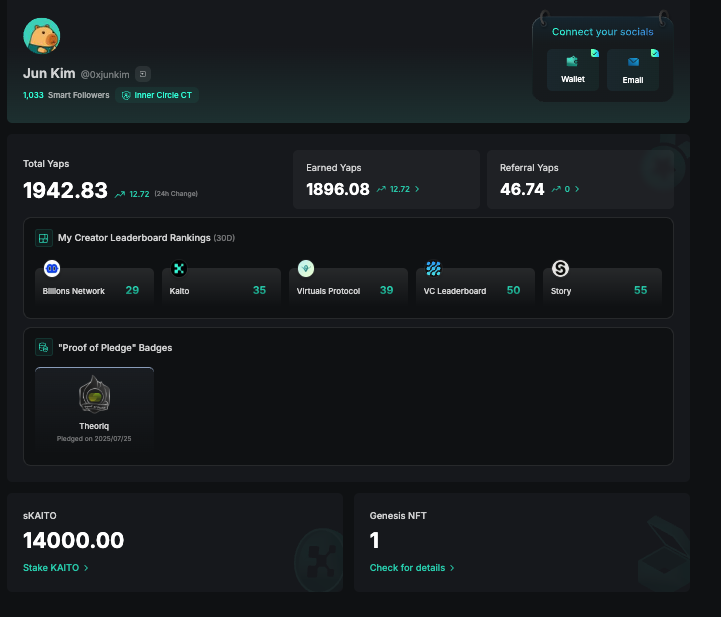Image resolution: width=721 pixels, height=617 pixels.
Task: Click the Theoriq badge image
Action: (94, 394)
